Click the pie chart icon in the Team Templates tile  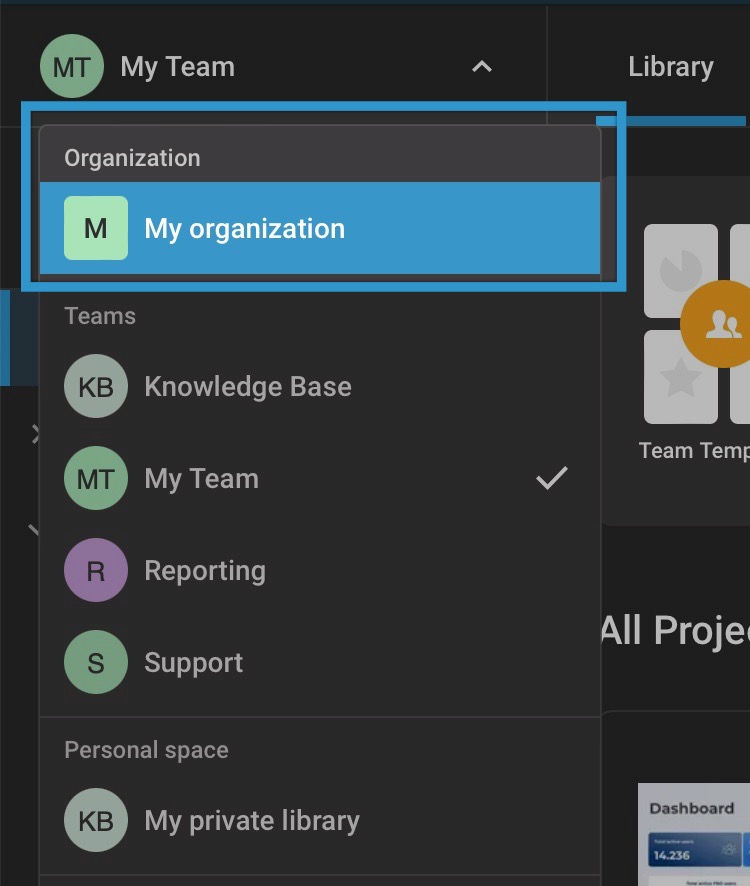tap(680, 270)
